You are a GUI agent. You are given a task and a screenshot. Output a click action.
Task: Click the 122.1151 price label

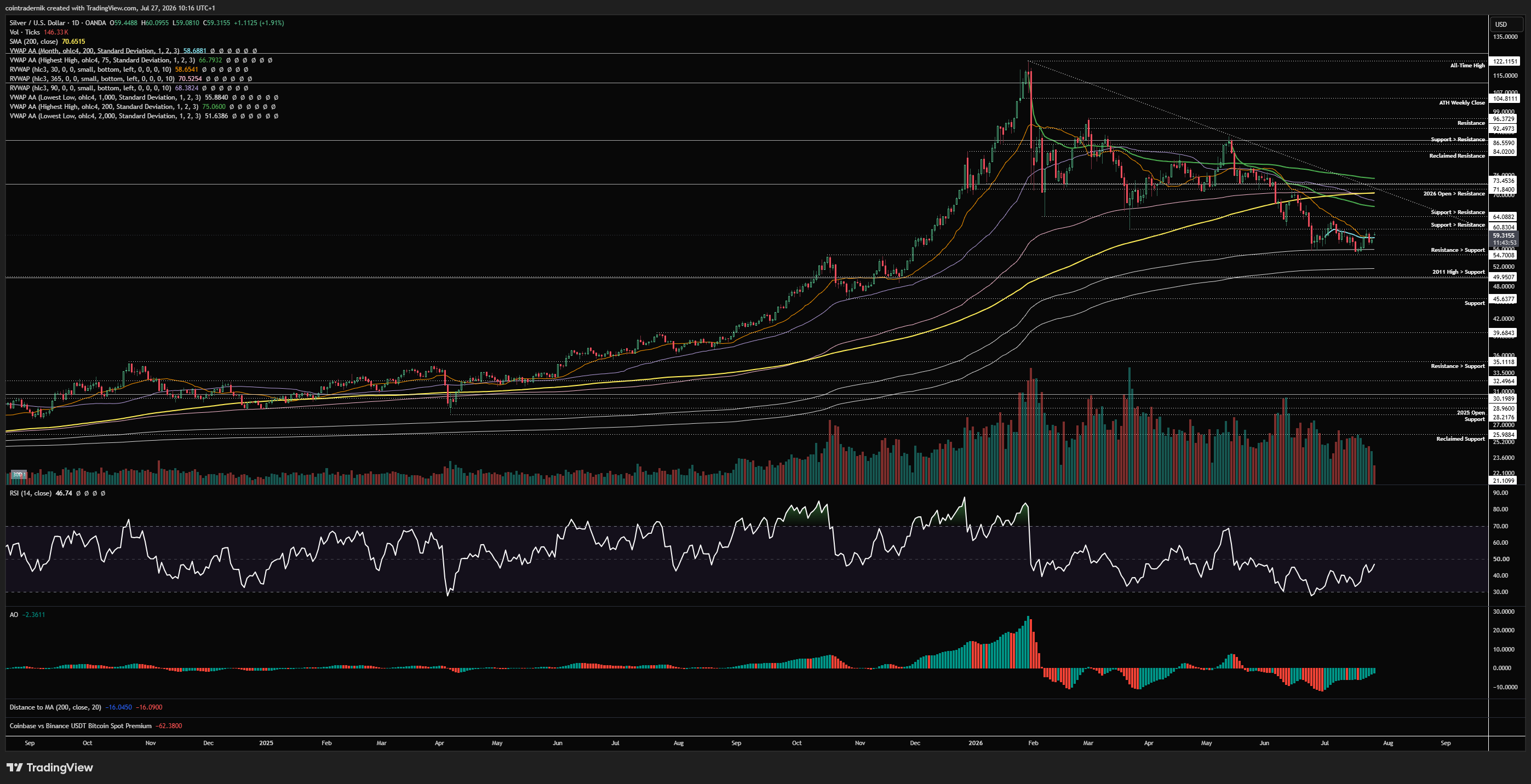tap(1504, 61)
